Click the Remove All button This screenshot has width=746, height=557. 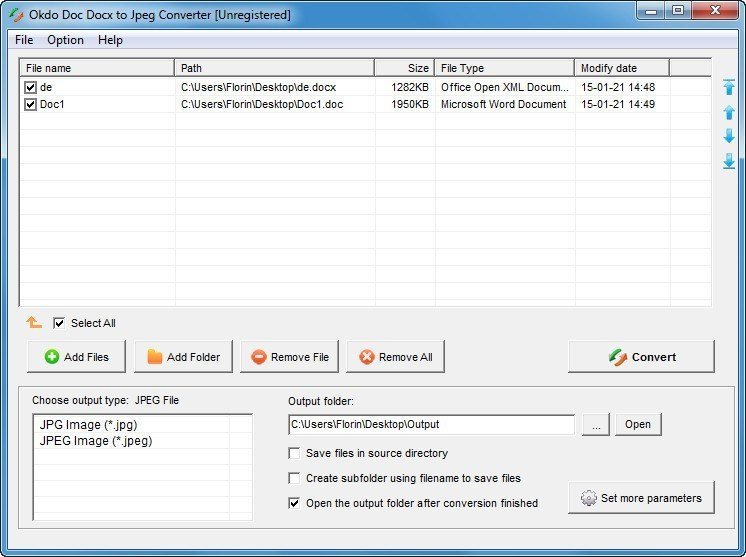pos(396,357)
